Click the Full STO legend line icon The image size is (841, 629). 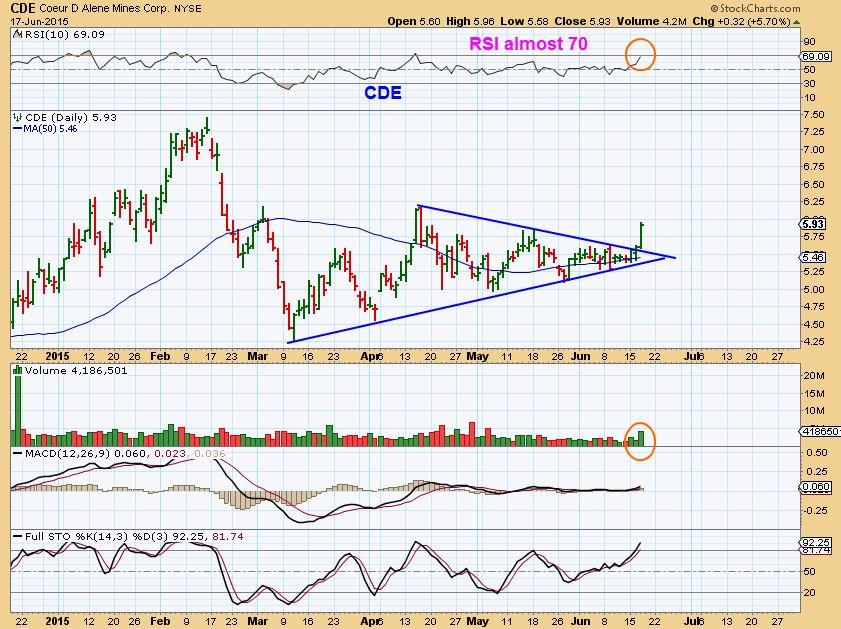pos(17,536)
